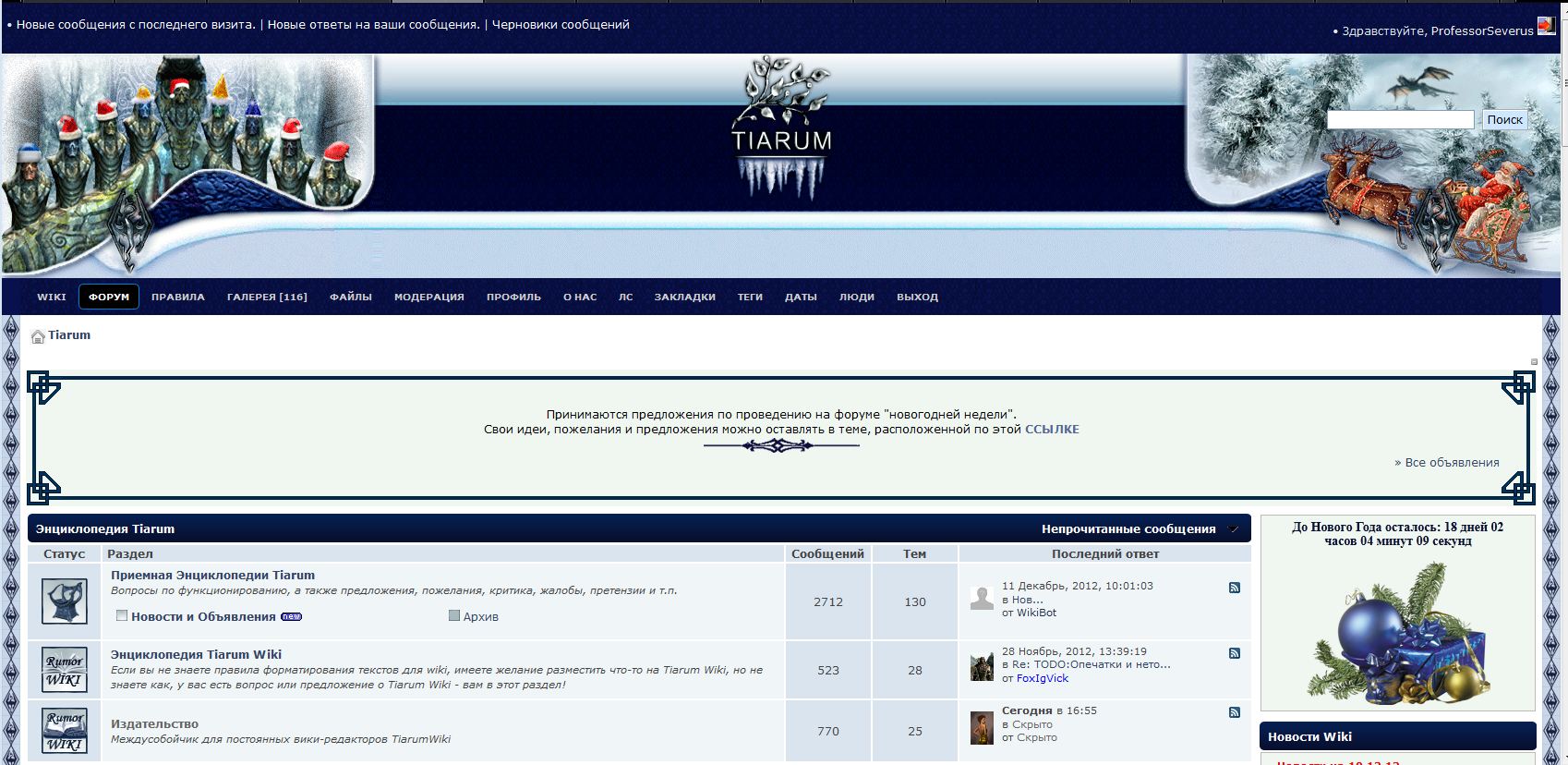Image resolution: width=1568 pixels, height=765 pixels.
Task: Select the Wiki menu item
Action: [x=52, y=297]
